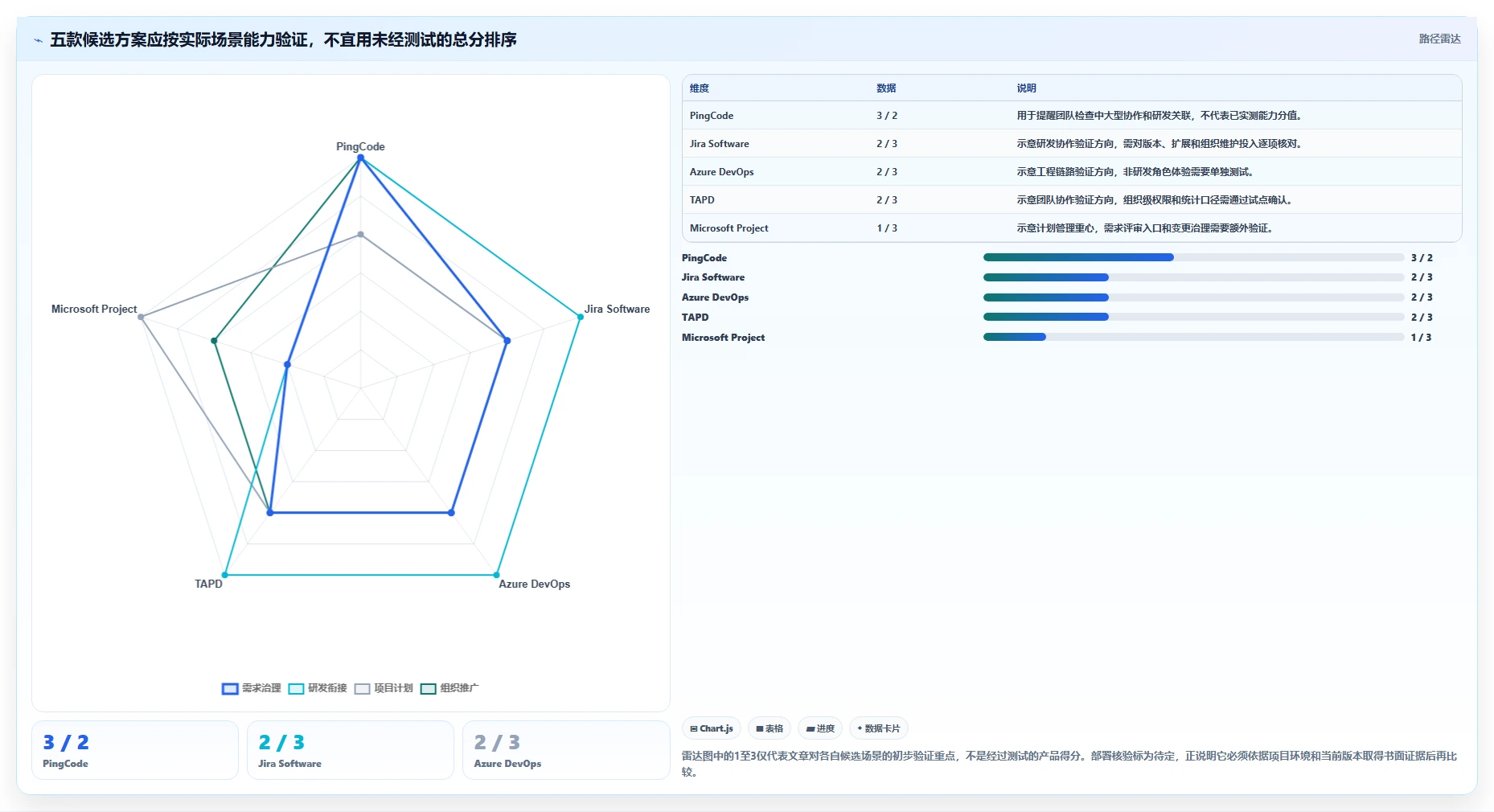
Task: Click the Microsoft Project progress bar
Action: 1193,337
